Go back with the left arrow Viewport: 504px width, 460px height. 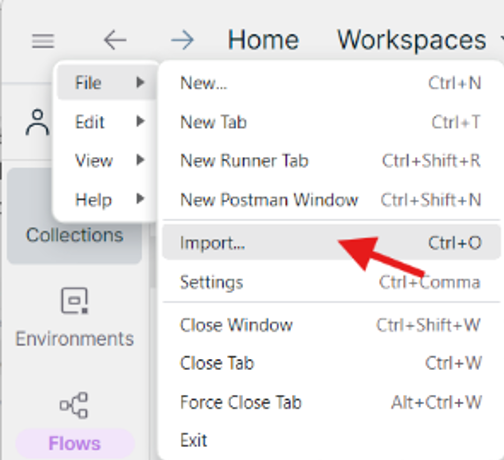pos(115,40)
